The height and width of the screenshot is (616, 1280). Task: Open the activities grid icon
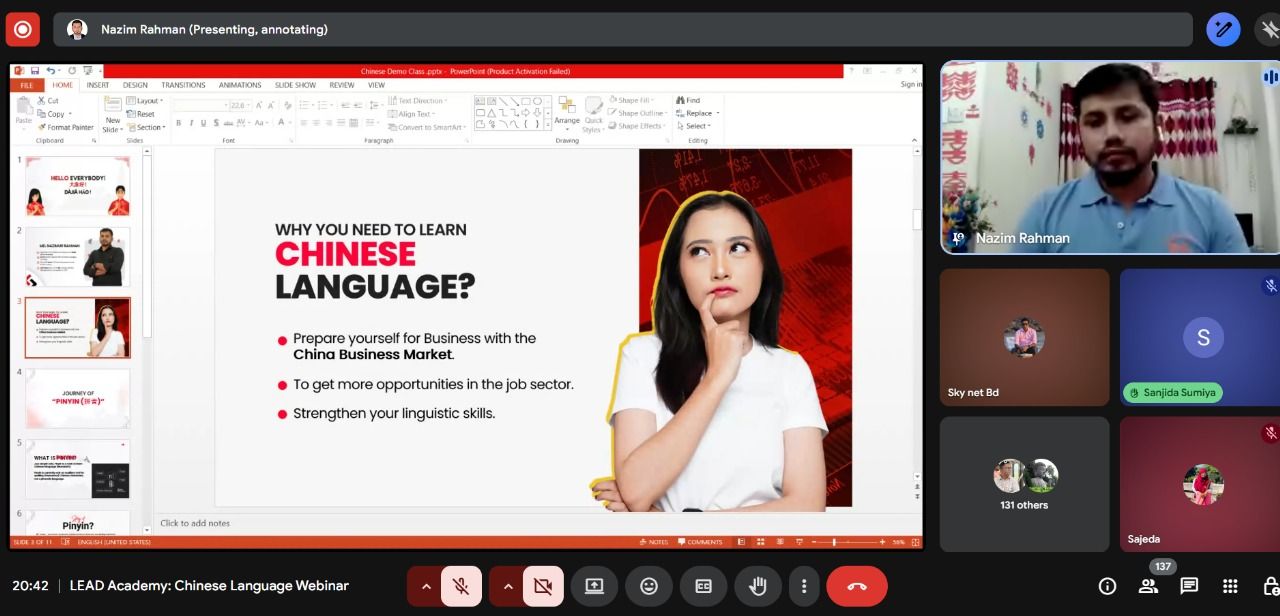click(1230, 586)
